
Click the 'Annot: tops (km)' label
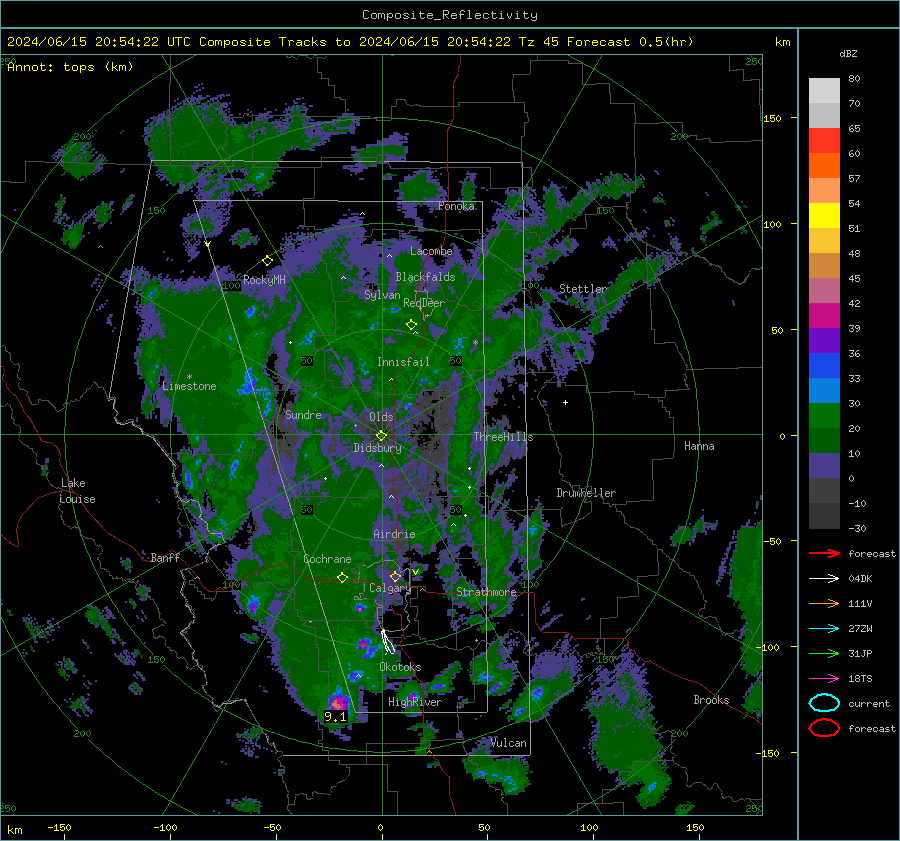point(70,67)
